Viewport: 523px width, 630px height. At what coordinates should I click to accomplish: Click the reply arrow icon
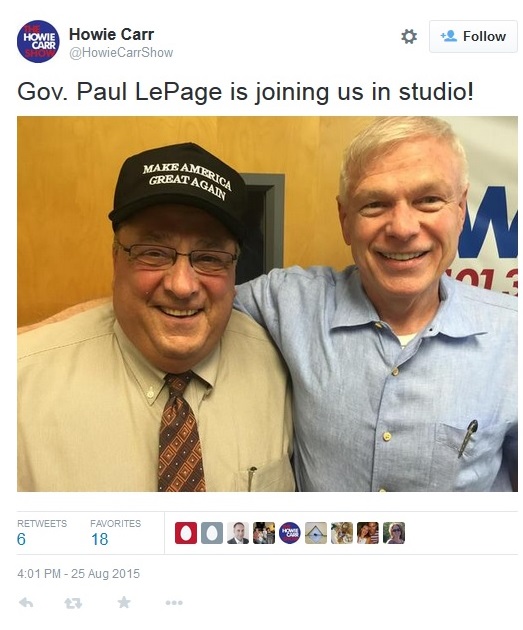click(26, 602)
